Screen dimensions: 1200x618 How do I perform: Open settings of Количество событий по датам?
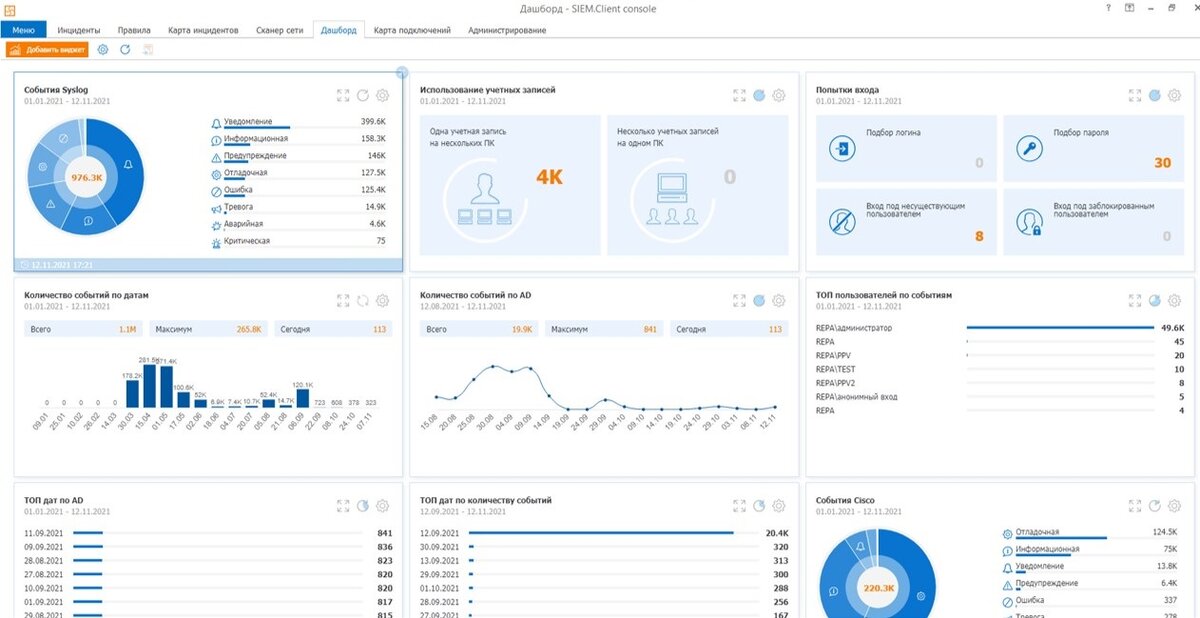click(x=383, y=300)
